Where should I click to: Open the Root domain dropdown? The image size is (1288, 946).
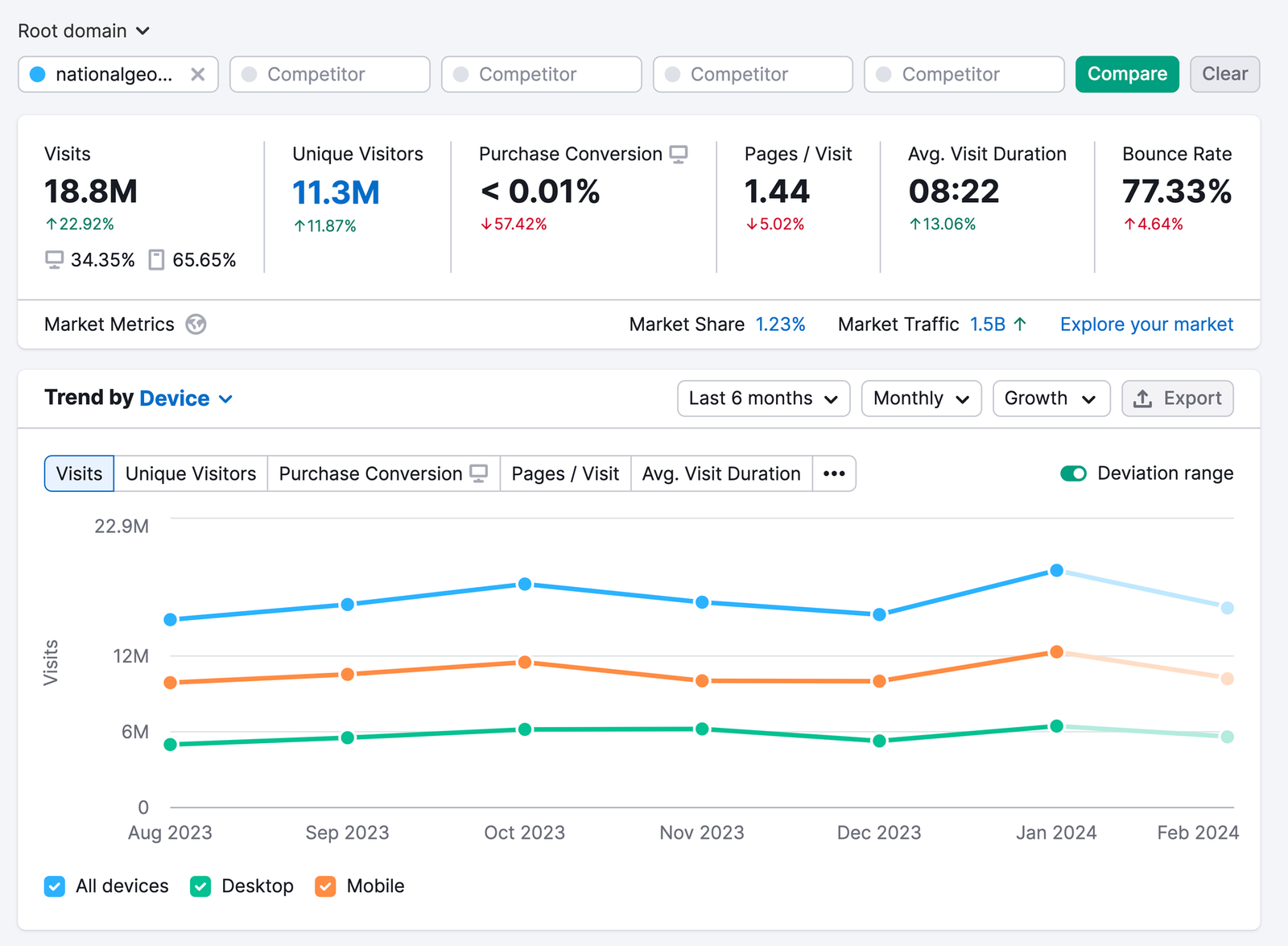coord(85,31)
